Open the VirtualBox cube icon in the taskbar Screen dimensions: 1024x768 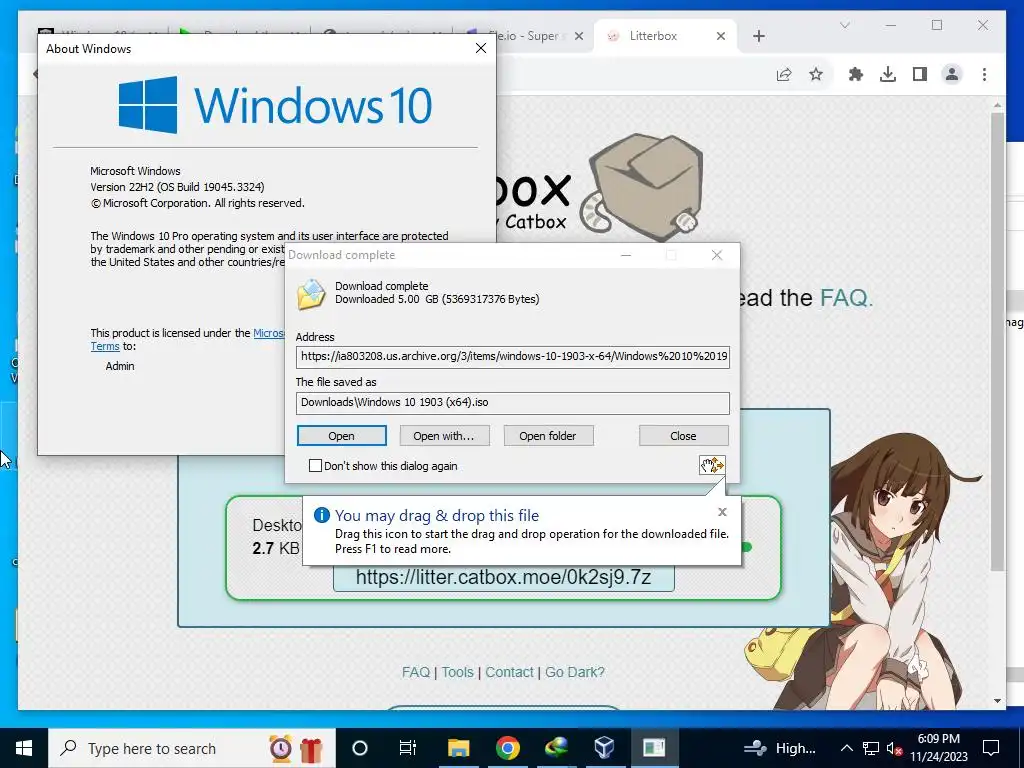point(605,748)
